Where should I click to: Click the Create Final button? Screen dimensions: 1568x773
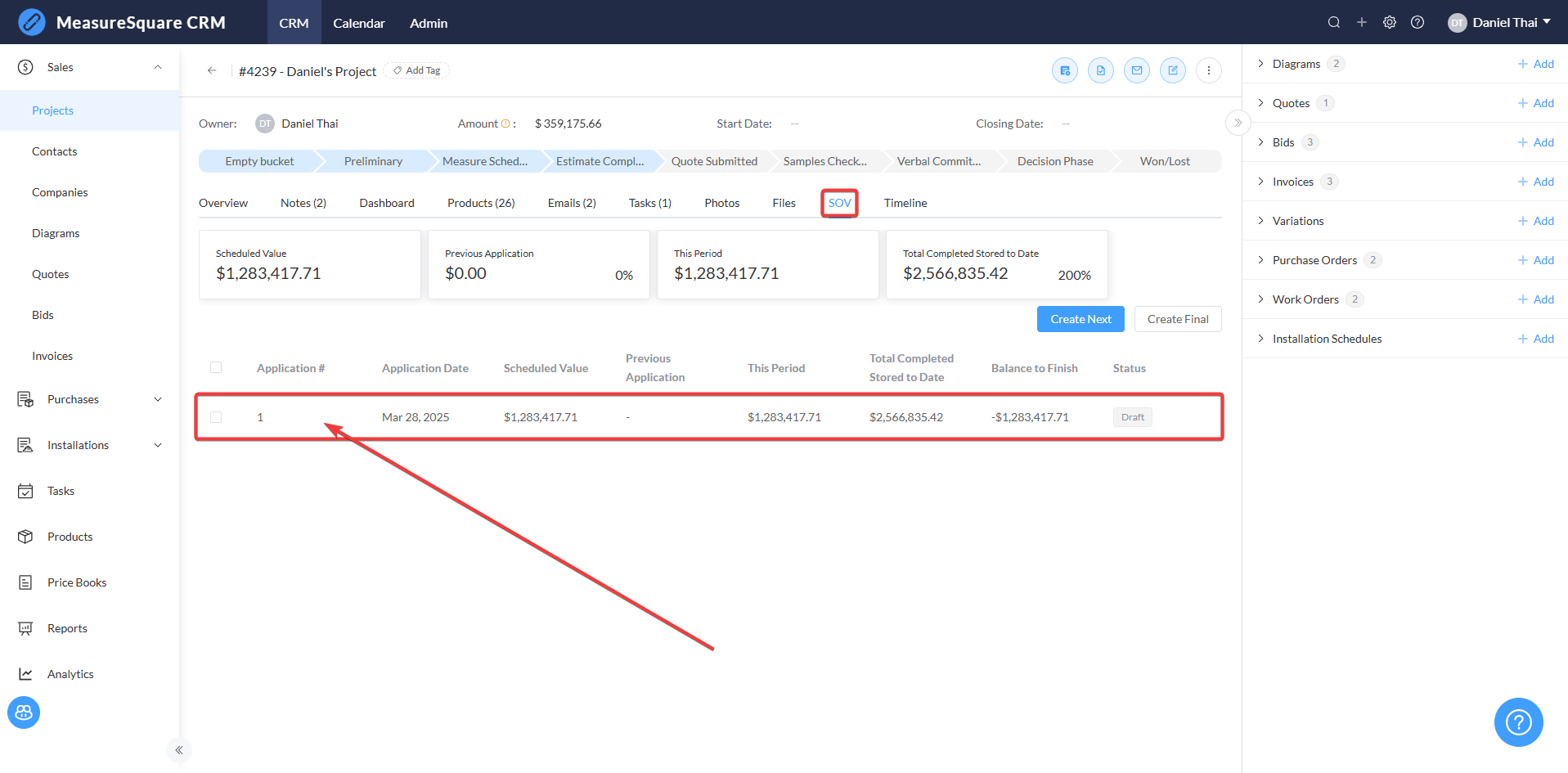pyautogui.click(x=1178, y=319)
